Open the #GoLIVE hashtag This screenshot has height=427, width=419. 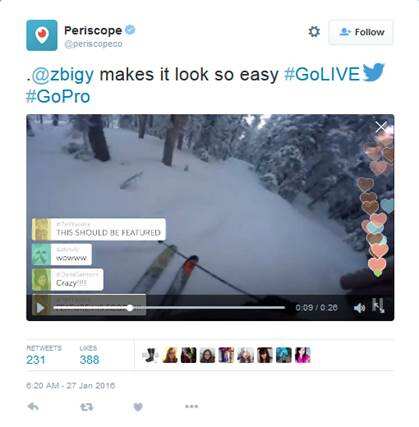(322, 74)
